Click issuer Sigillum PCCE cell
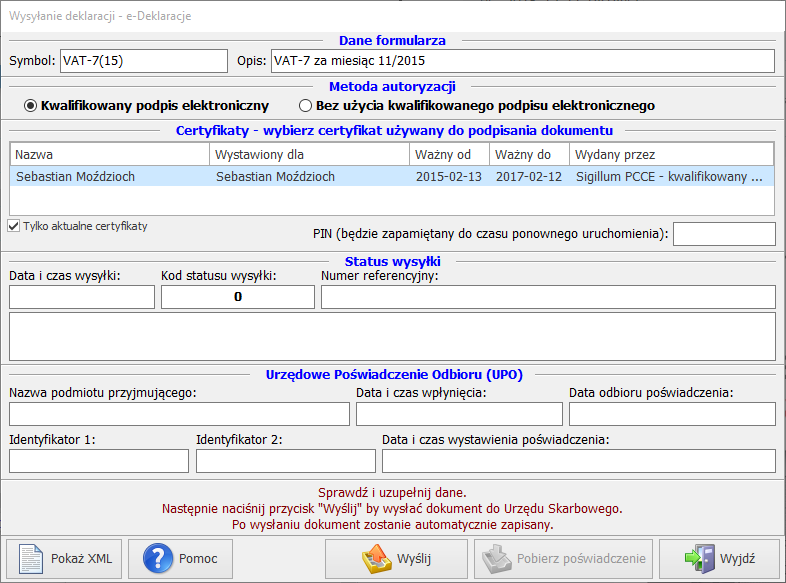This screenshot has width=786, height=583. click(669, 176)
